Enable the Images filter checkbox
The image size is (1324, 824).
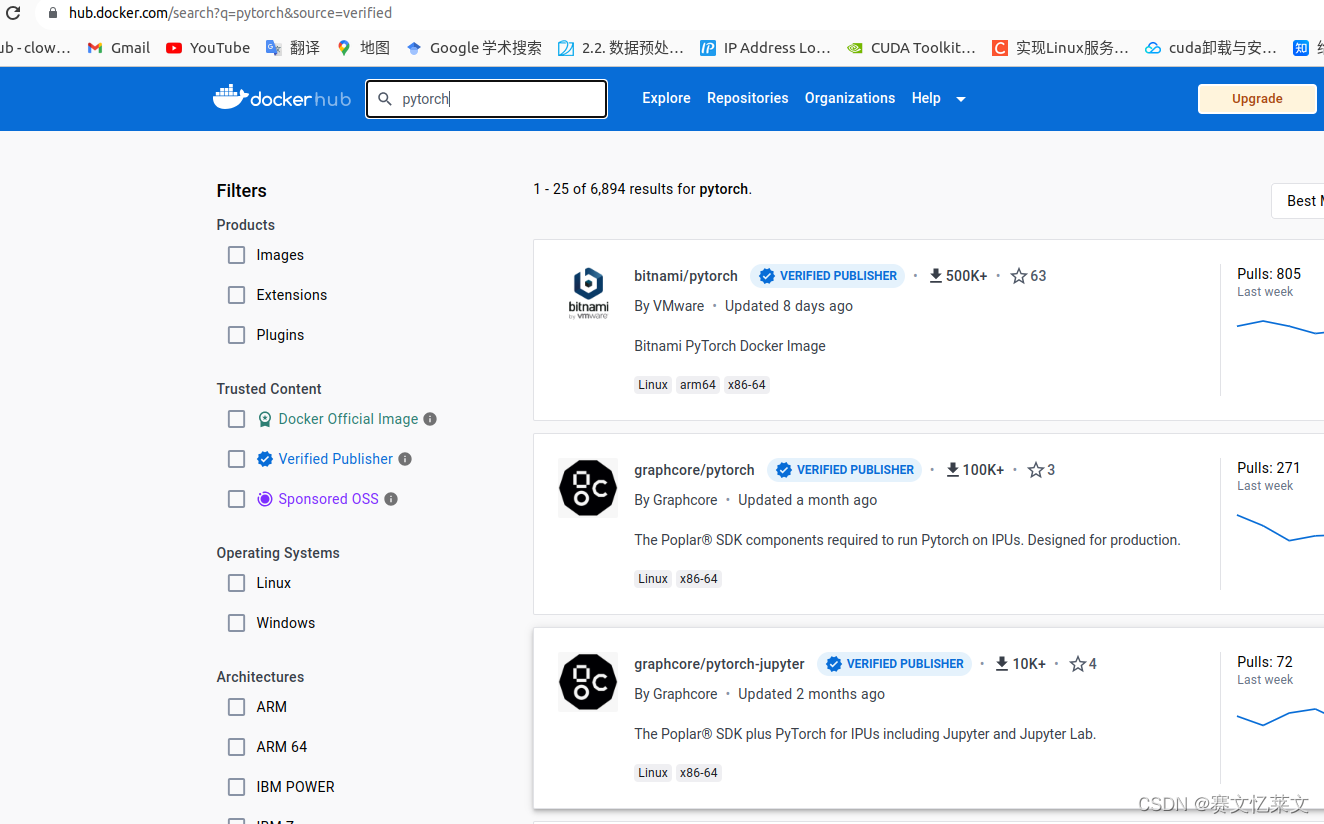236,255
